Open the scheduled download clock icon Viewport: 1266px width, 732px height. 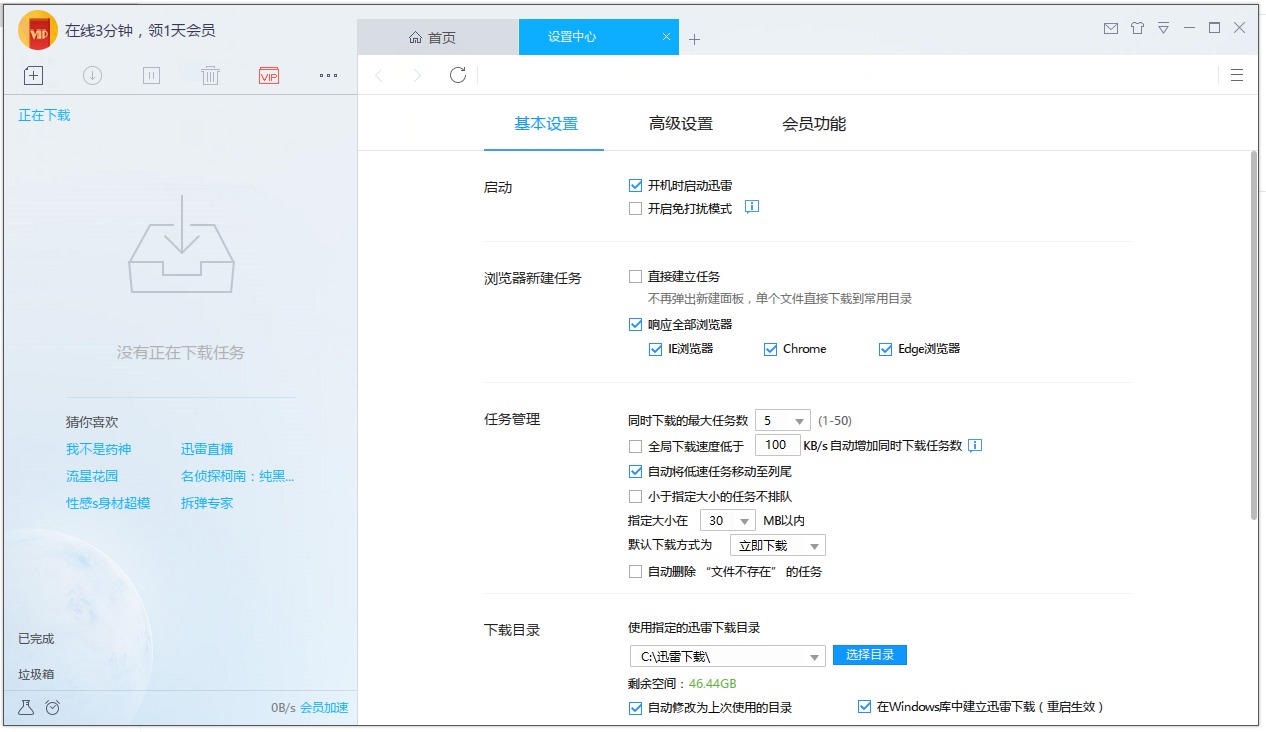pos(52,707)
